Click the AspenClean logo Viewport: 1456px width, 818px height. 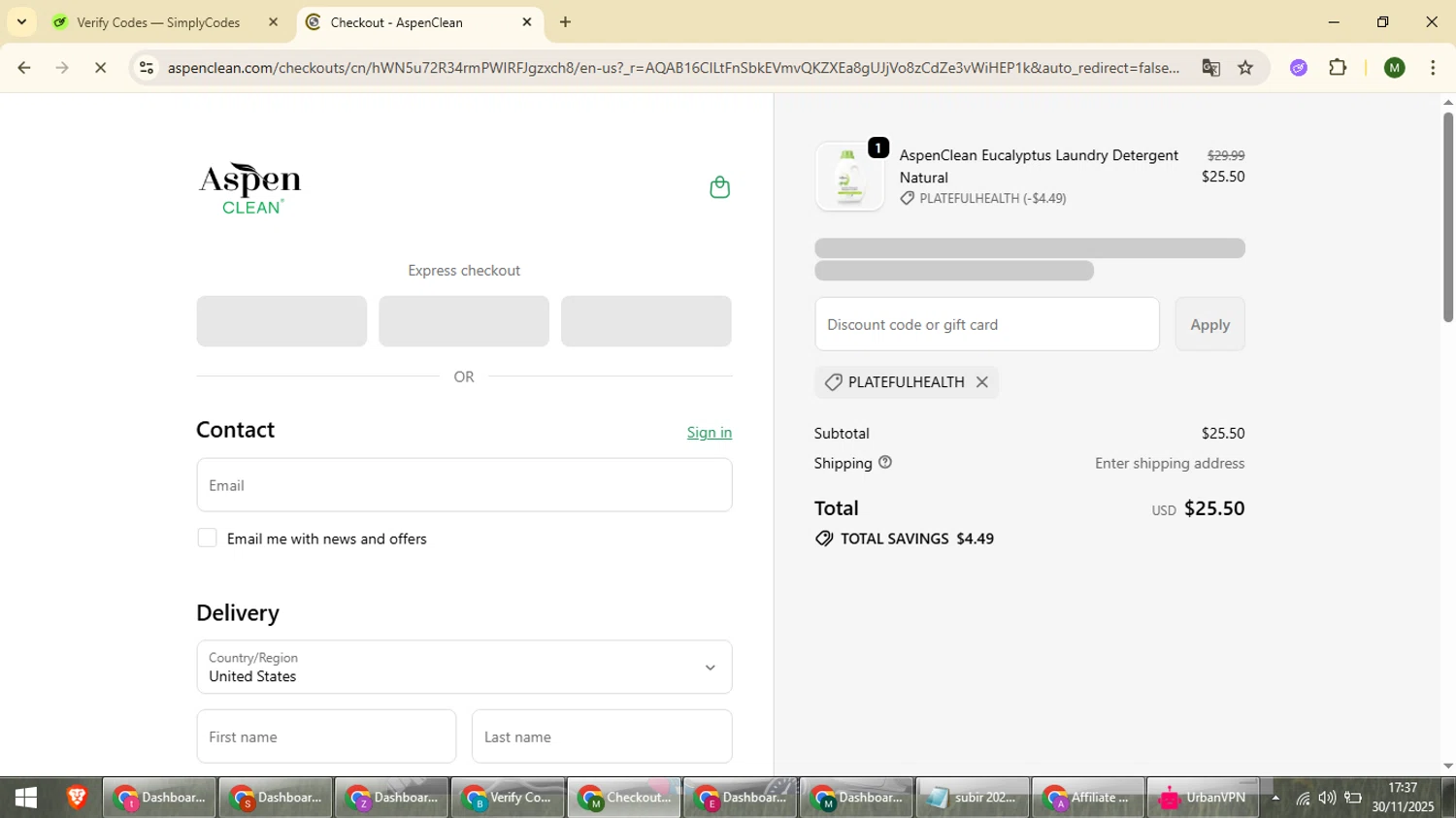click(250, 188)
